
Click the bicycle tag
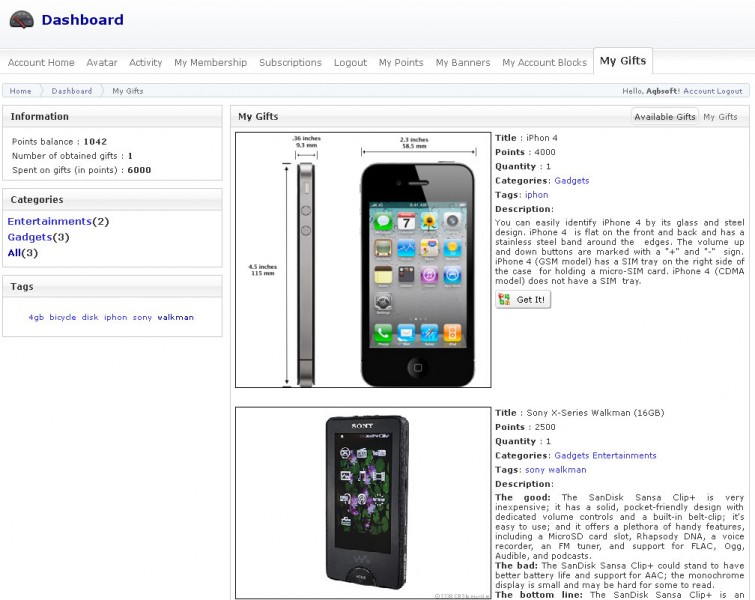point(63,317)
